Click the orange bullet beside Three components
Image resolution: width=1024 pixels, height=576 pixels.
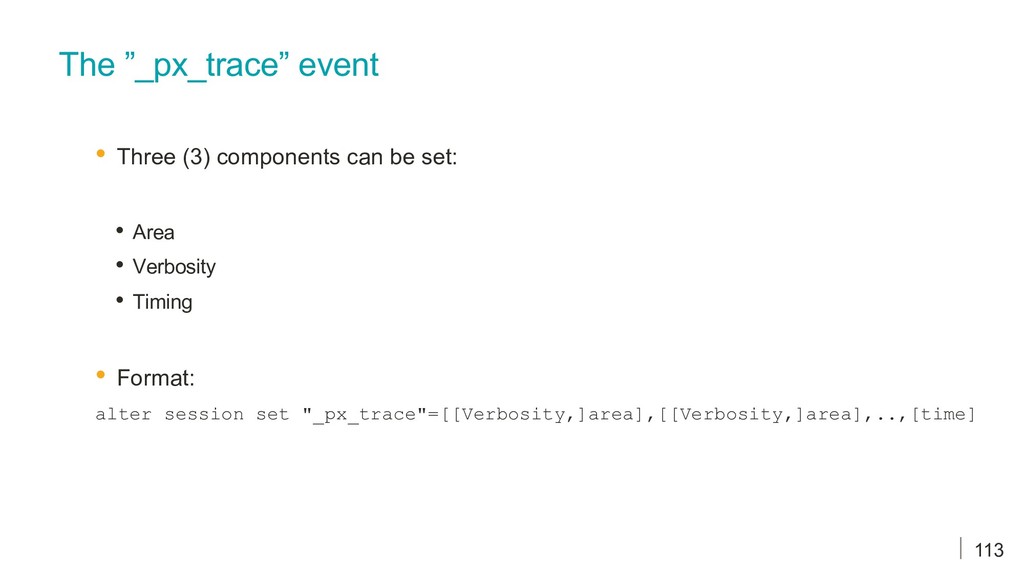pyautogui.click(x=101, y=153)
